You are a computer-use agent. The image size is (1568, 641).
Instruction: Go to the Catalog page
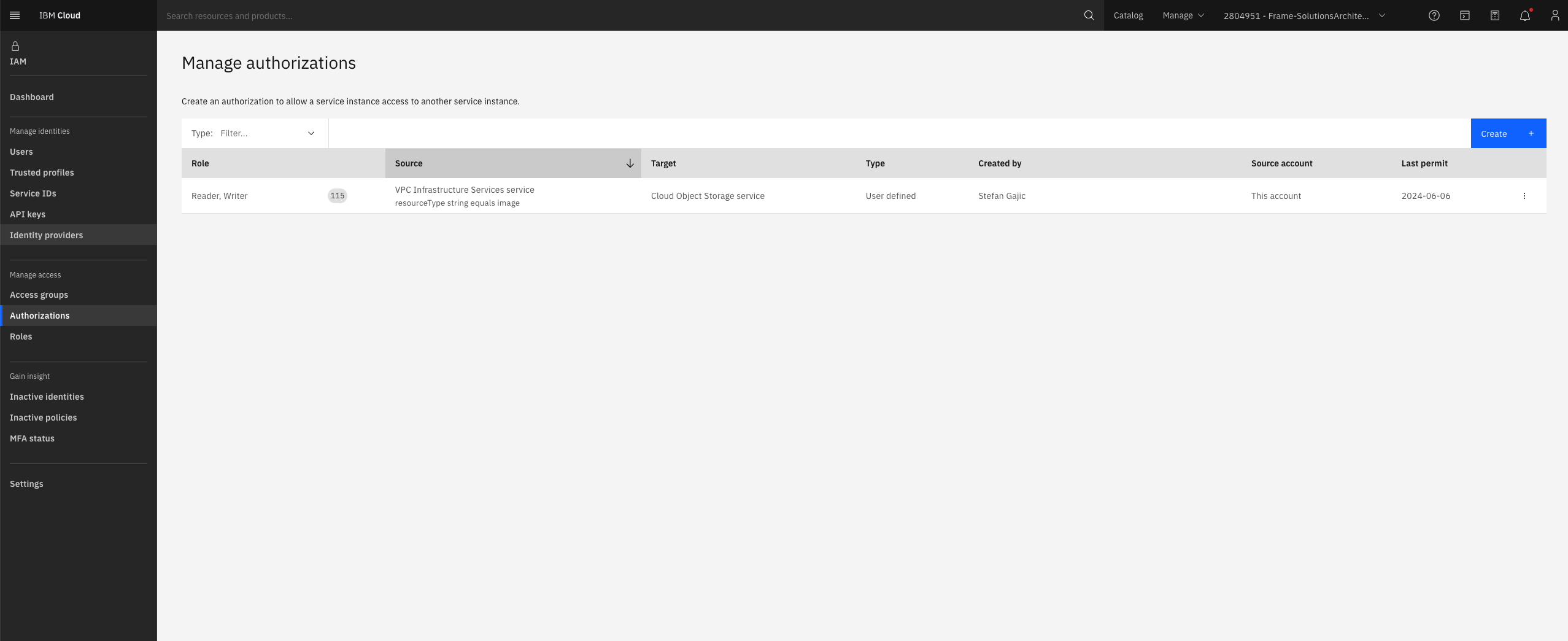[x=1128, y=15]
